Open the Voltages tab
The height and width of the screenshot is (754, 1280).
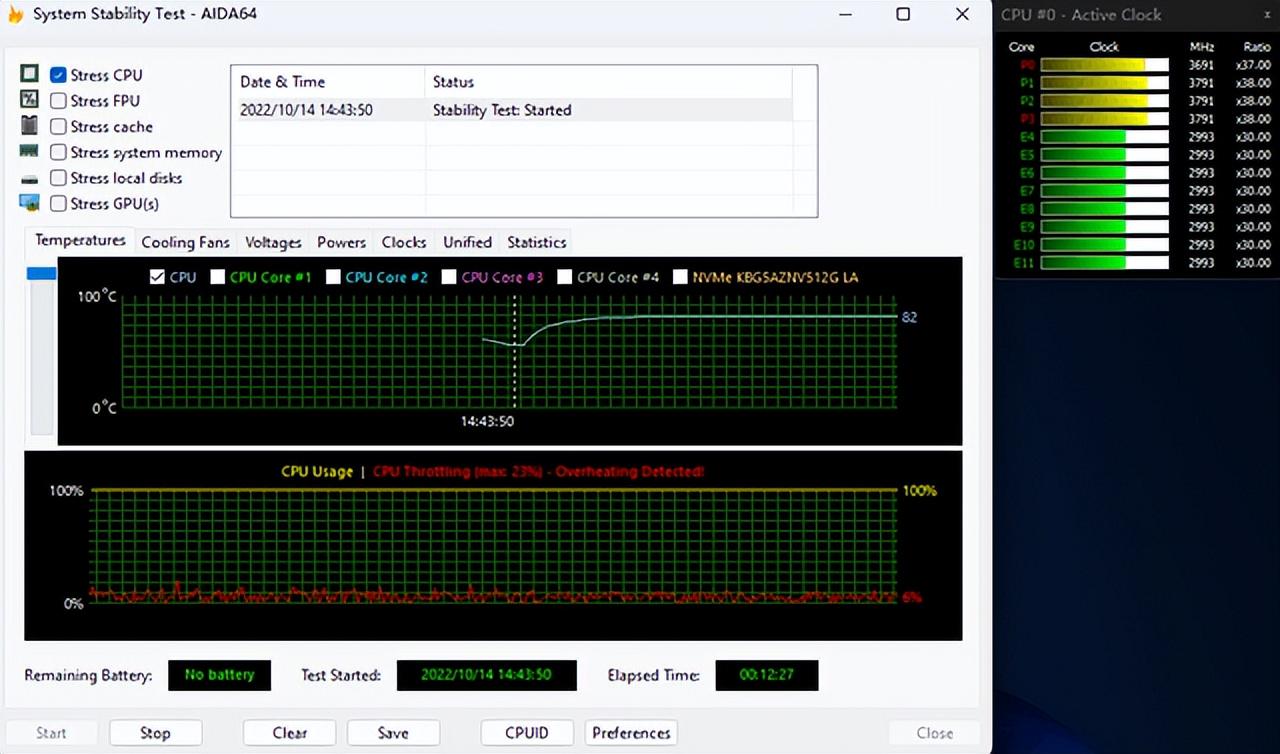point(273,242)
